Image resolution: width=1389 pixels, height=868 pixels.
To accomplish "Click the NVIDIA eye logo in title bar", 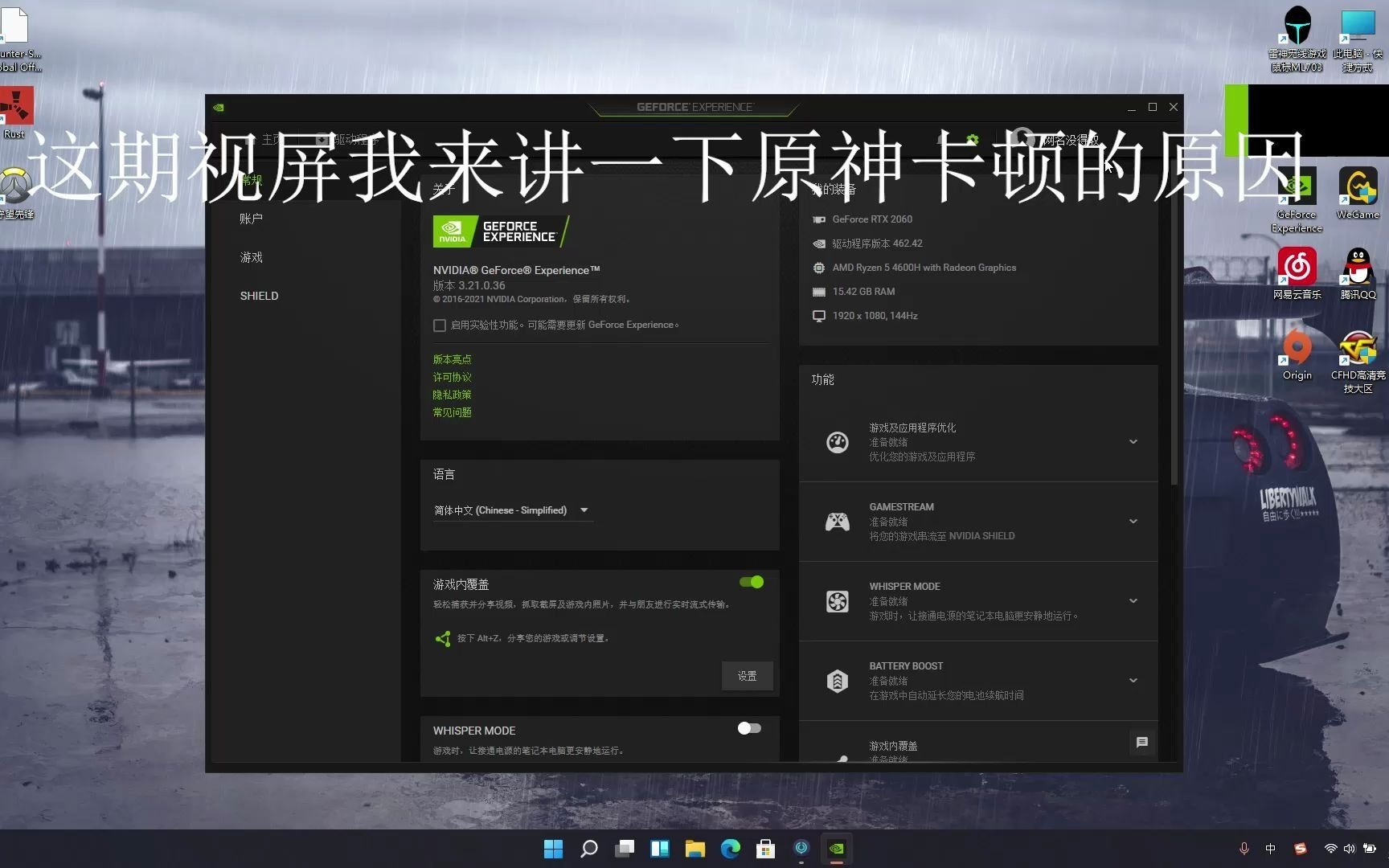I will pos(219,107).
